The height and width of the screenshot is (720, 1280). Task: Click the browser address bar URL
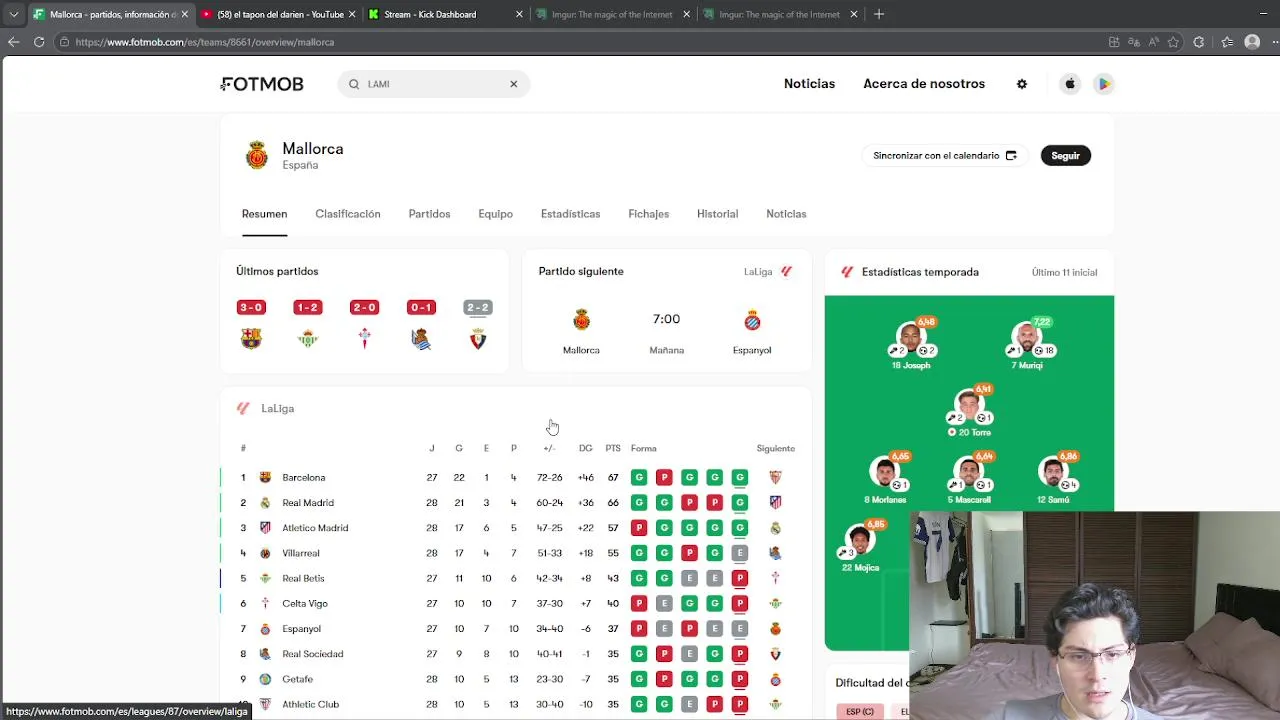point(204,42)
